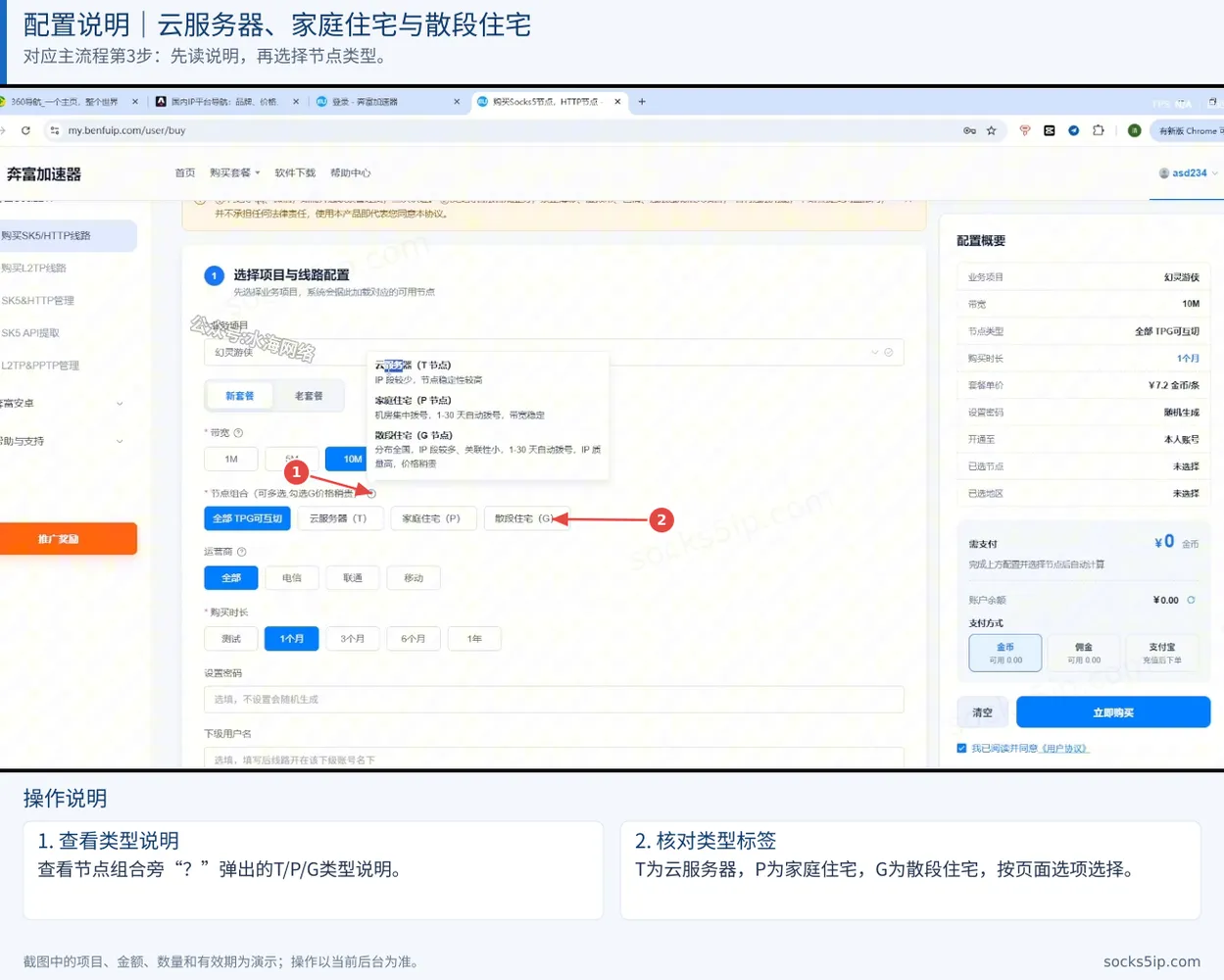The image size is (1224, 980).
Task: Open the asd234 account dropdown
Action: [1189, 173]
